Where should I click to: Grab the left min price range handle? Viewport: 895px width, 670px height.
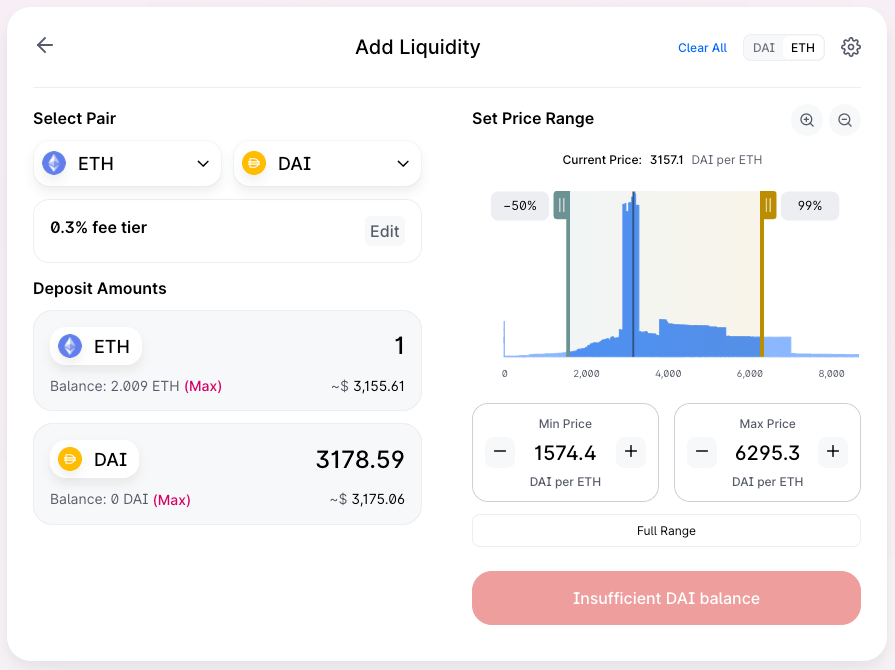click(x=562, y=205)
